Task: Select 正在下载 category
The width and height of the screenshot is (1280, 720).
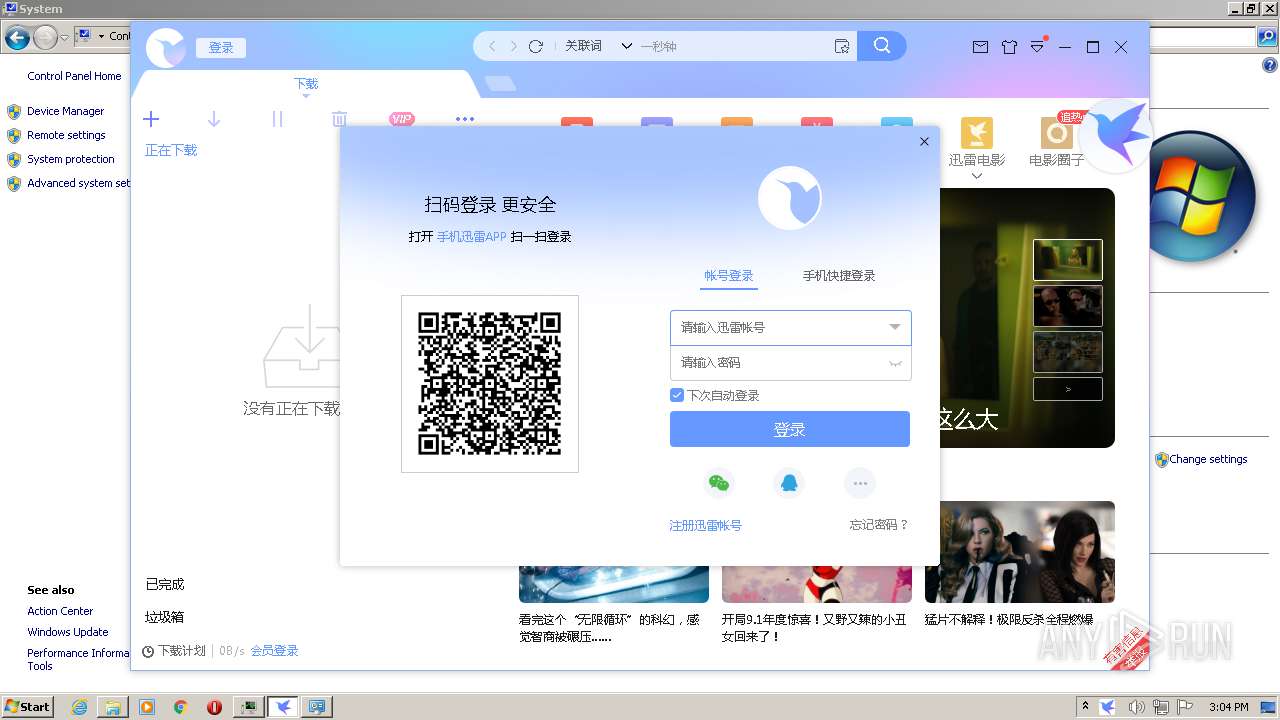Action: point(171,150)
